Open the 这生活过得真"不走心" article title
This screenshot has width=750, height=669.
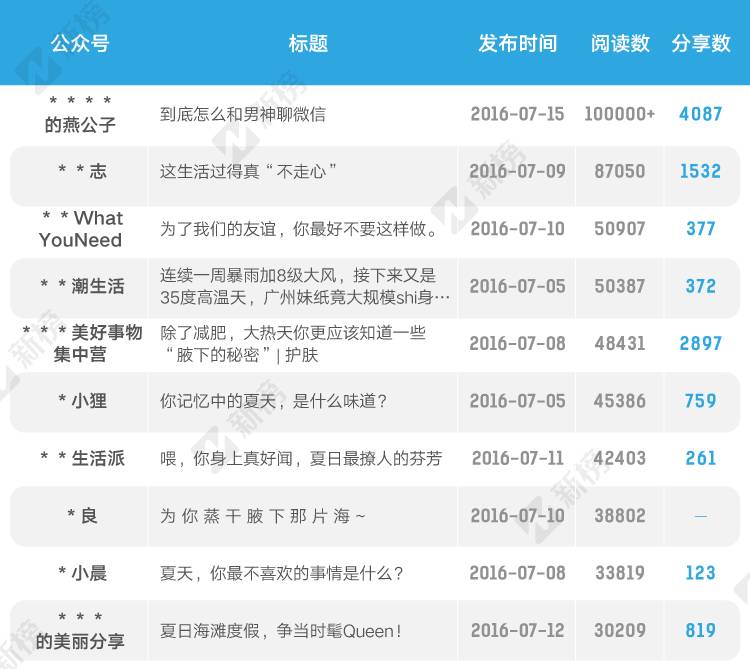click(x=248, y=172)
